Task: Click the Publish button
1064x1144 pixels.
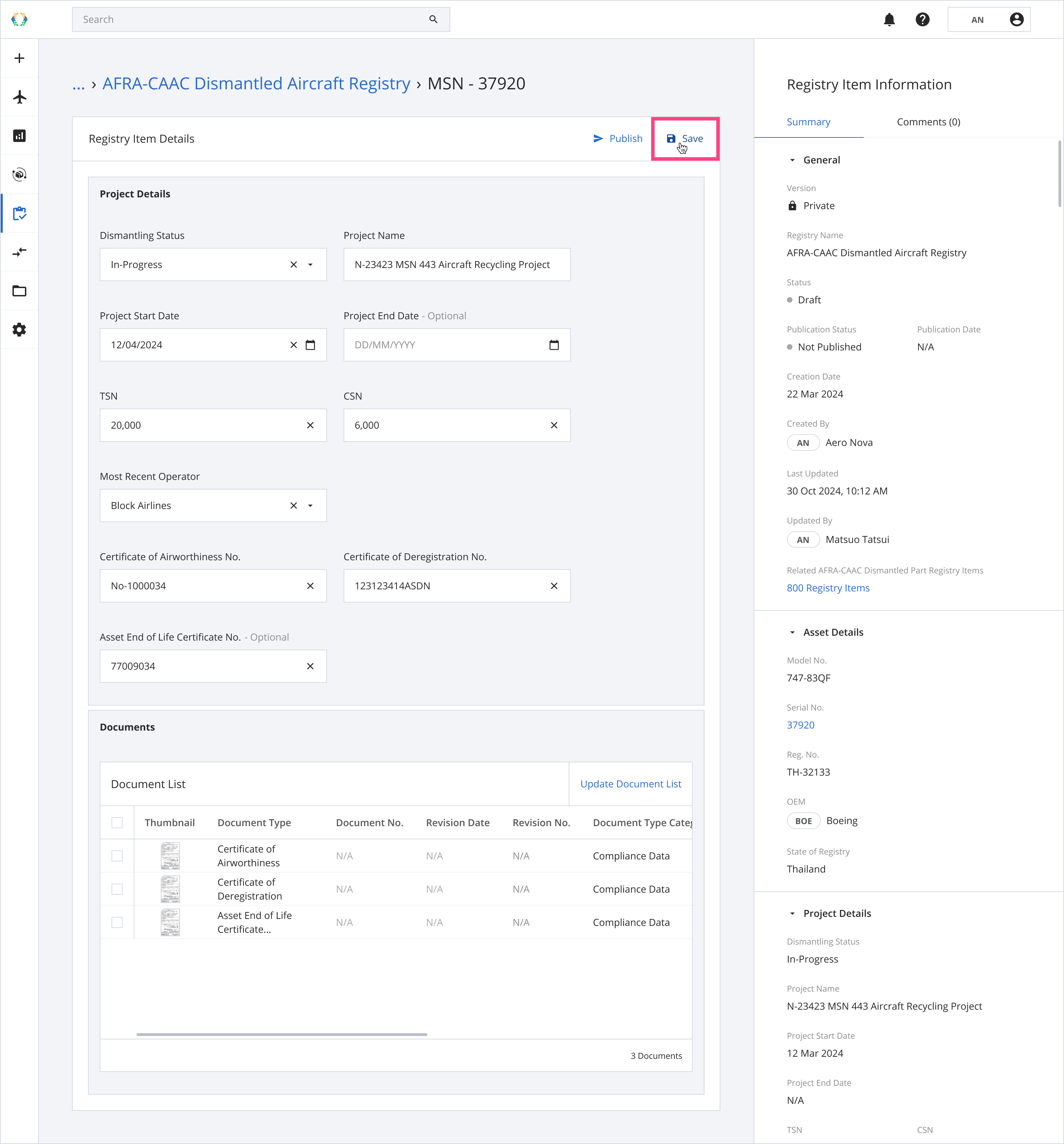Action: click(618, 139)
